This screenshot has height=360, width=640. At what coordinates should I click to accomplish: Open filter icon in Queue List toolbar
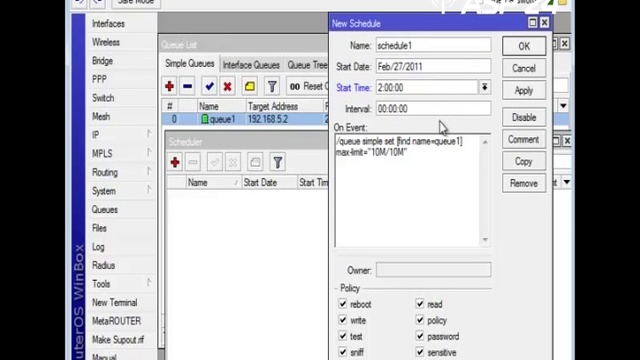272,87
